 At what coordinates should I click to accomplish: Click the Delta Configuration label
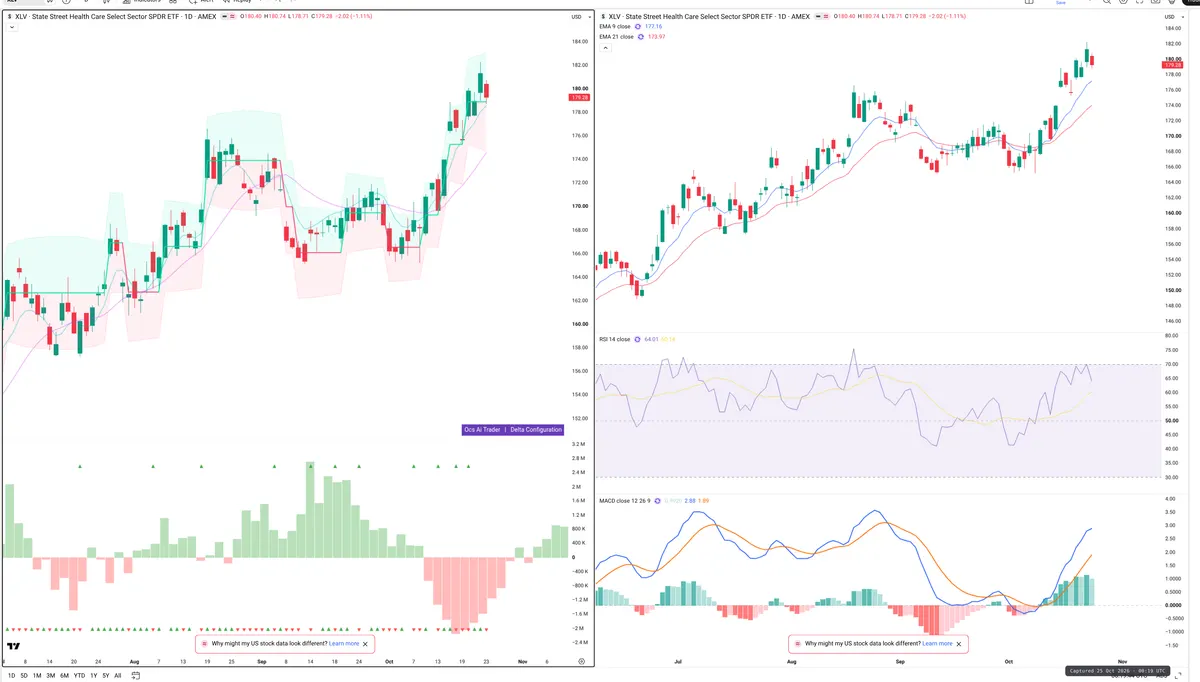click(x=536, y=430)
